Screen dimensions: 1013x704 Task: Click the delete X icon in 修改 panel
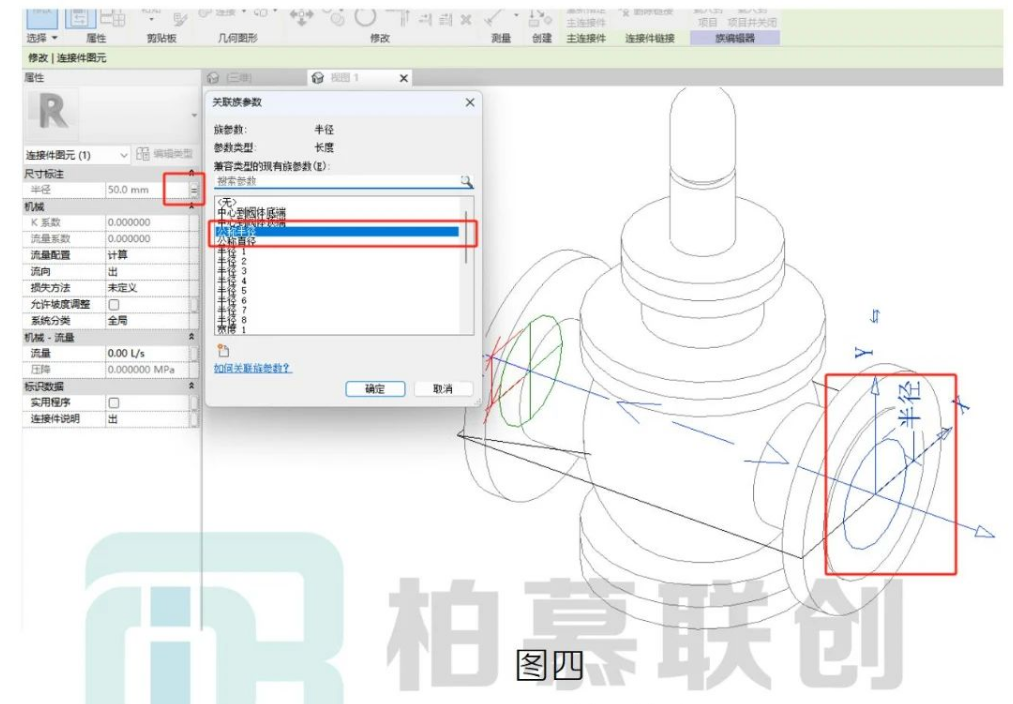coord(466,20)
